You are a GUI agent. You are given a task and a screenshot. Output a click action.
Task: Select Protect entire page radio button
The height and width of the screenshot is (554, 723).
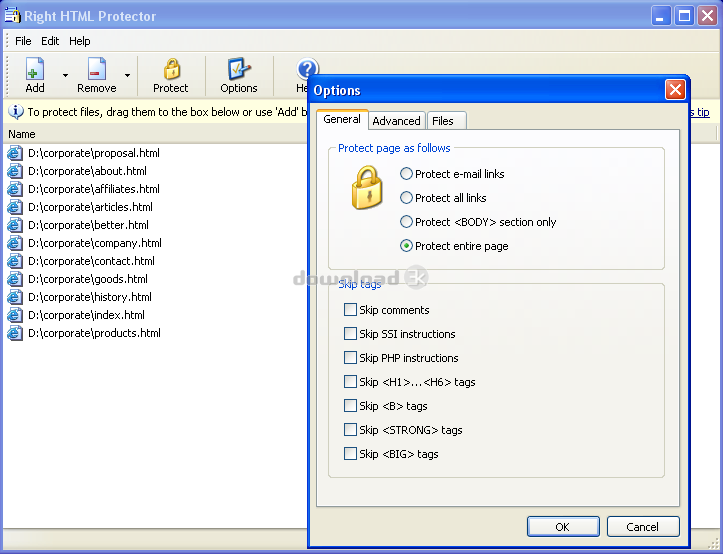pos(406,246)
